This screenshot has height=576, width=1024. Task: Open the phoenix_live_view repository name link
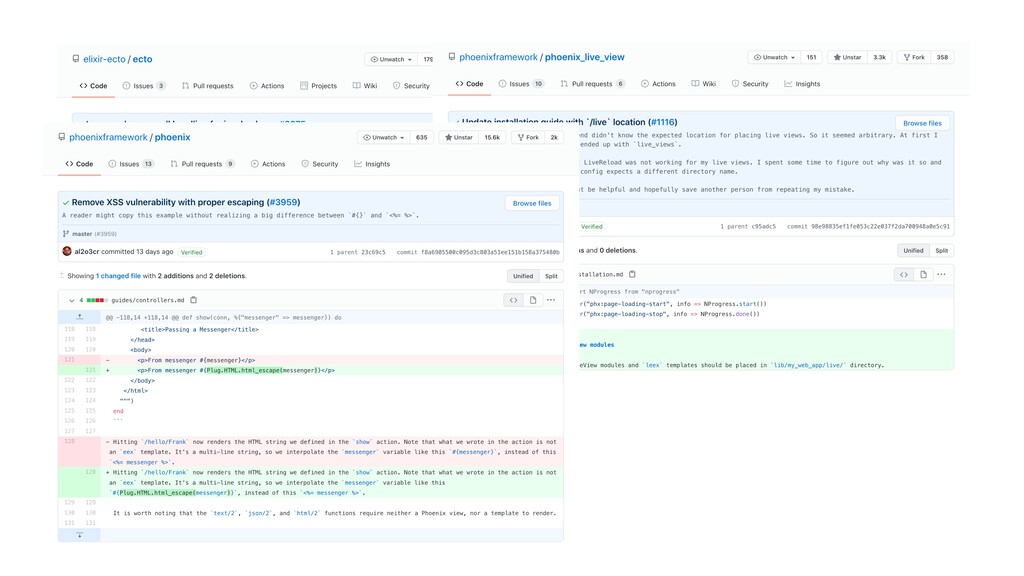[584, 57]
